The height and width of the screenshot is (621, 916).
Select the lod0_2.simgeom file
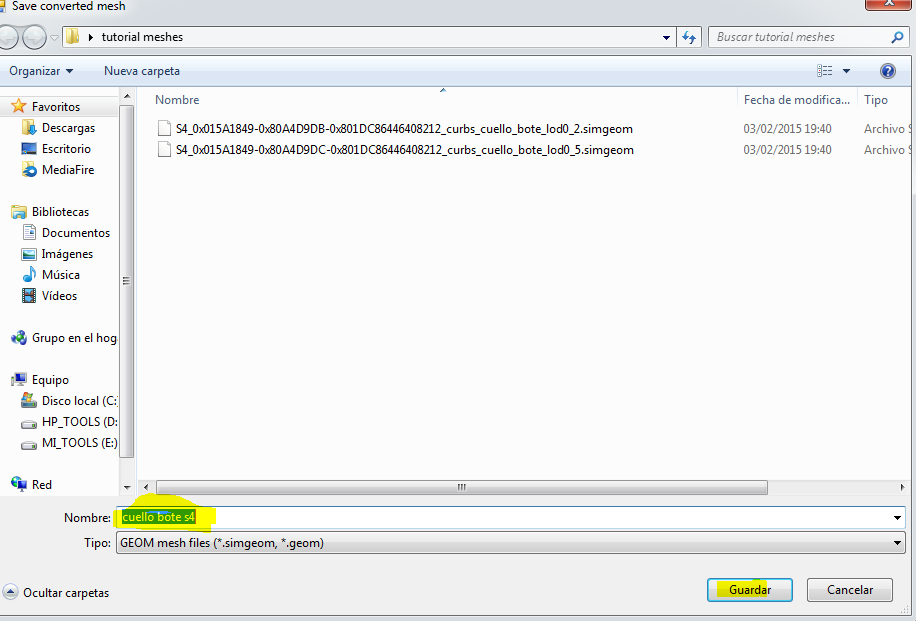click(404, 129)
